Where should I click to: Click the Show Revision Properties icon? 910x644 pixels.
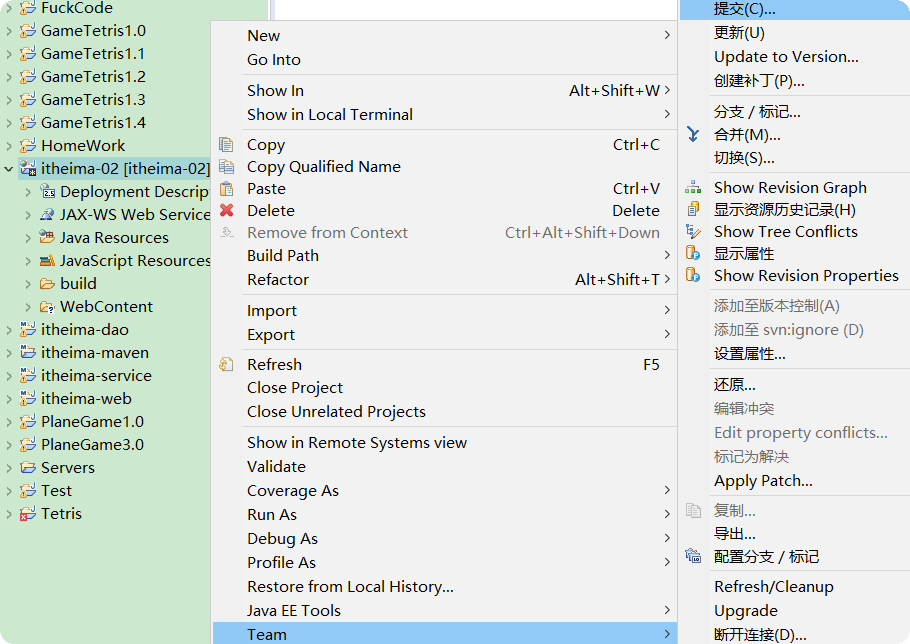(x=693, y=275)
